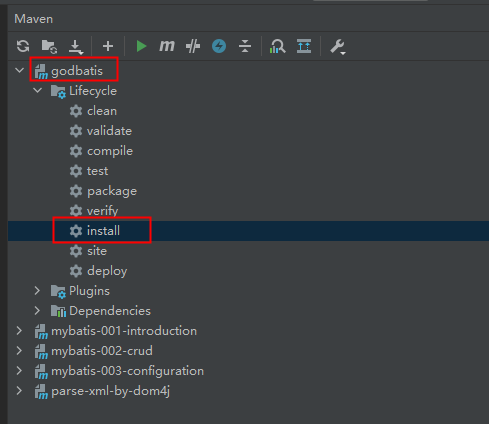The width and height of the screenshot is (489, 424).
Task: Expand the mybatis-002-crud project
Action: (x=19, y=351)
